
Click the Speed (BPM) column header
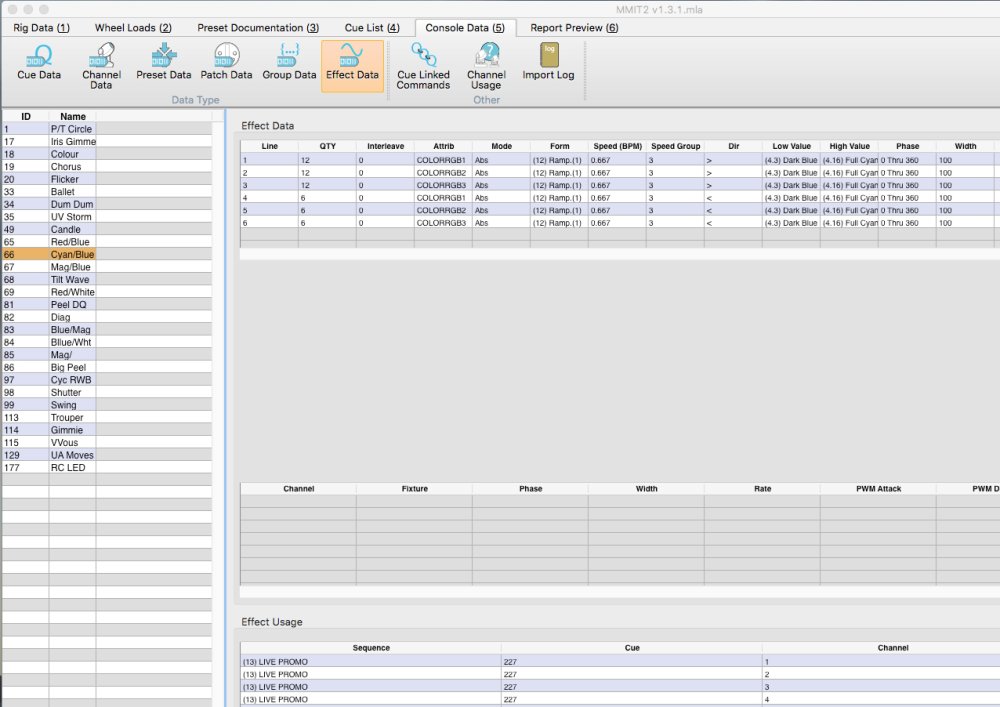pyautogui.click(x=617, y=146)
